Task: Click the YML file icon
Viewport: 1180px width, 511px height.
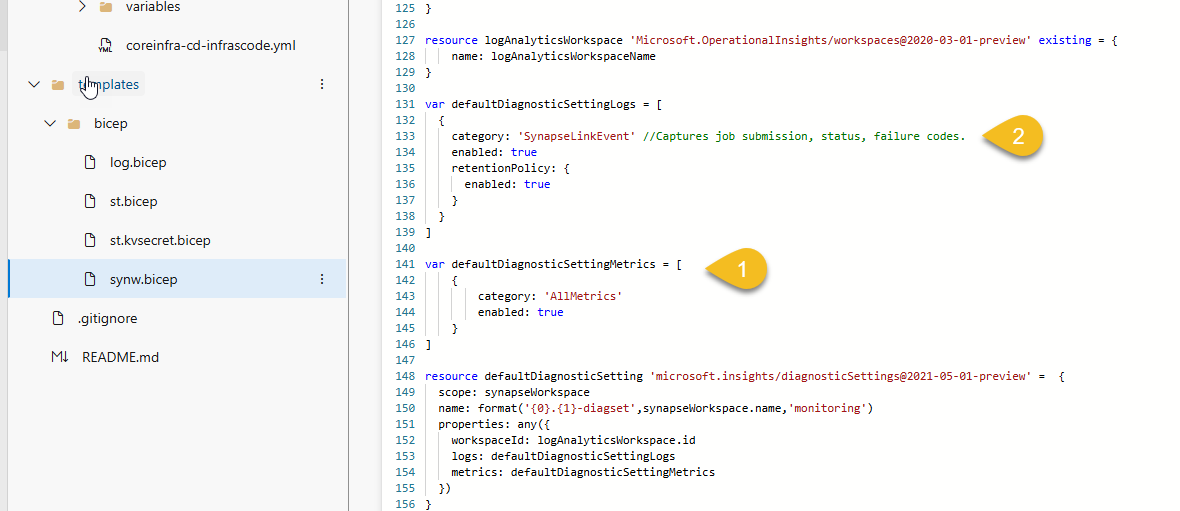Action: pyautogui.click(x=105, y=46)
